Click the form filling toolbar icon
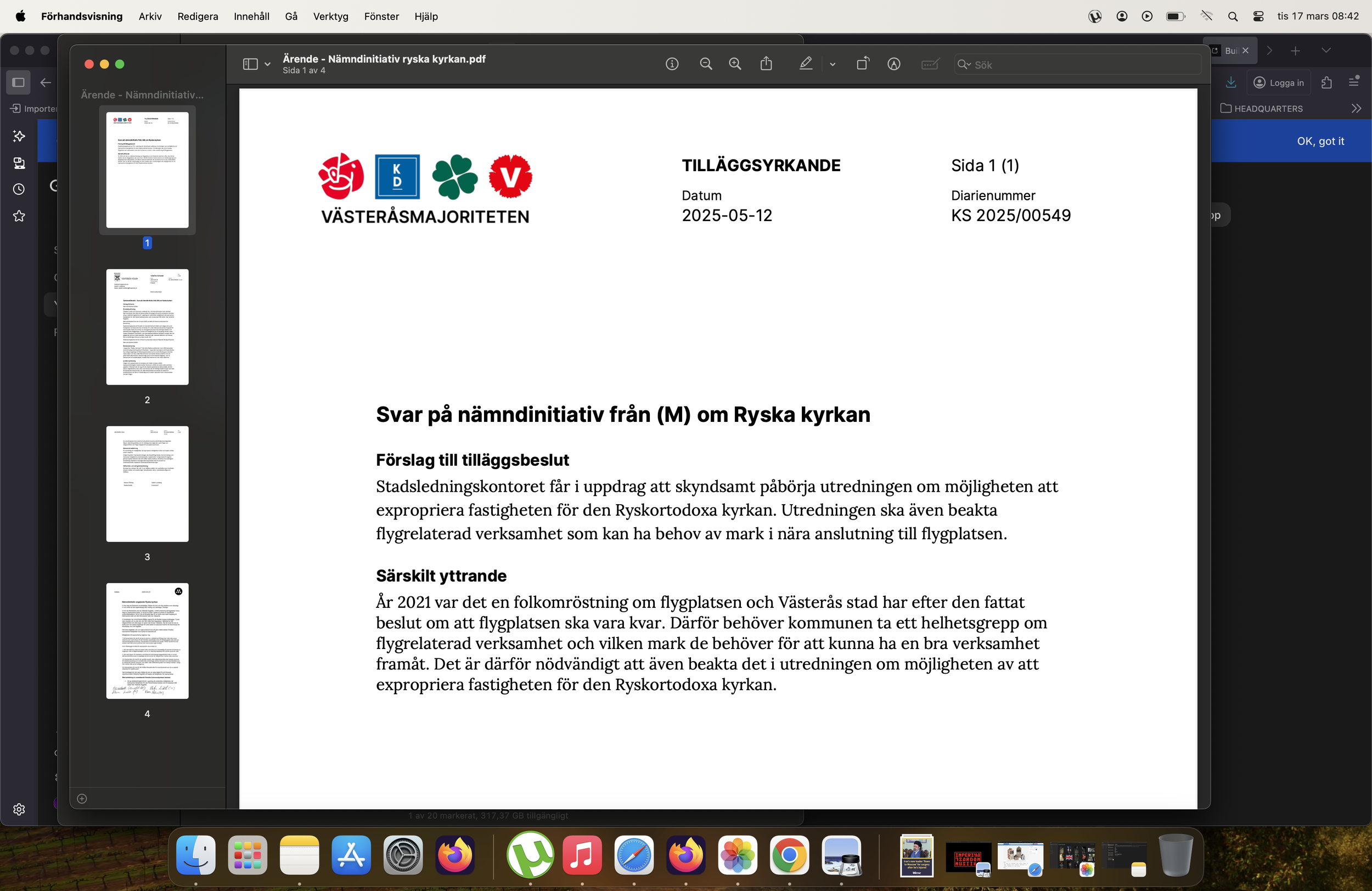 point(930,64)
